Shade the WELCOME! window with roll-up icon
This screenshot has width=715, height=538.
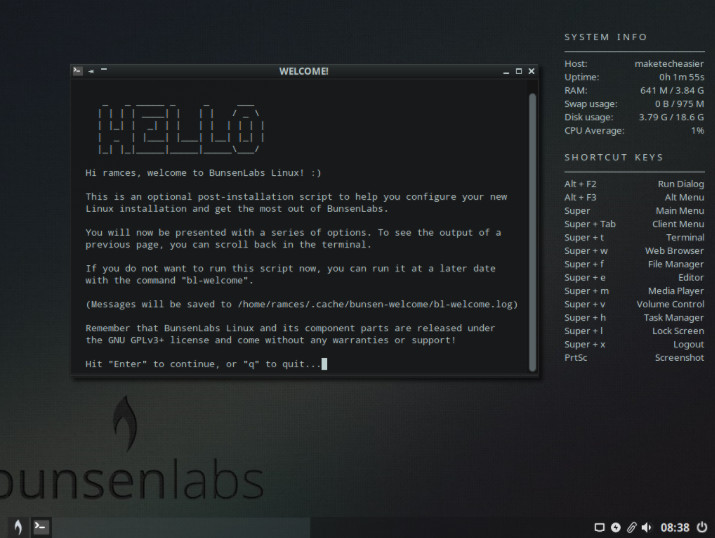(104, 70)
